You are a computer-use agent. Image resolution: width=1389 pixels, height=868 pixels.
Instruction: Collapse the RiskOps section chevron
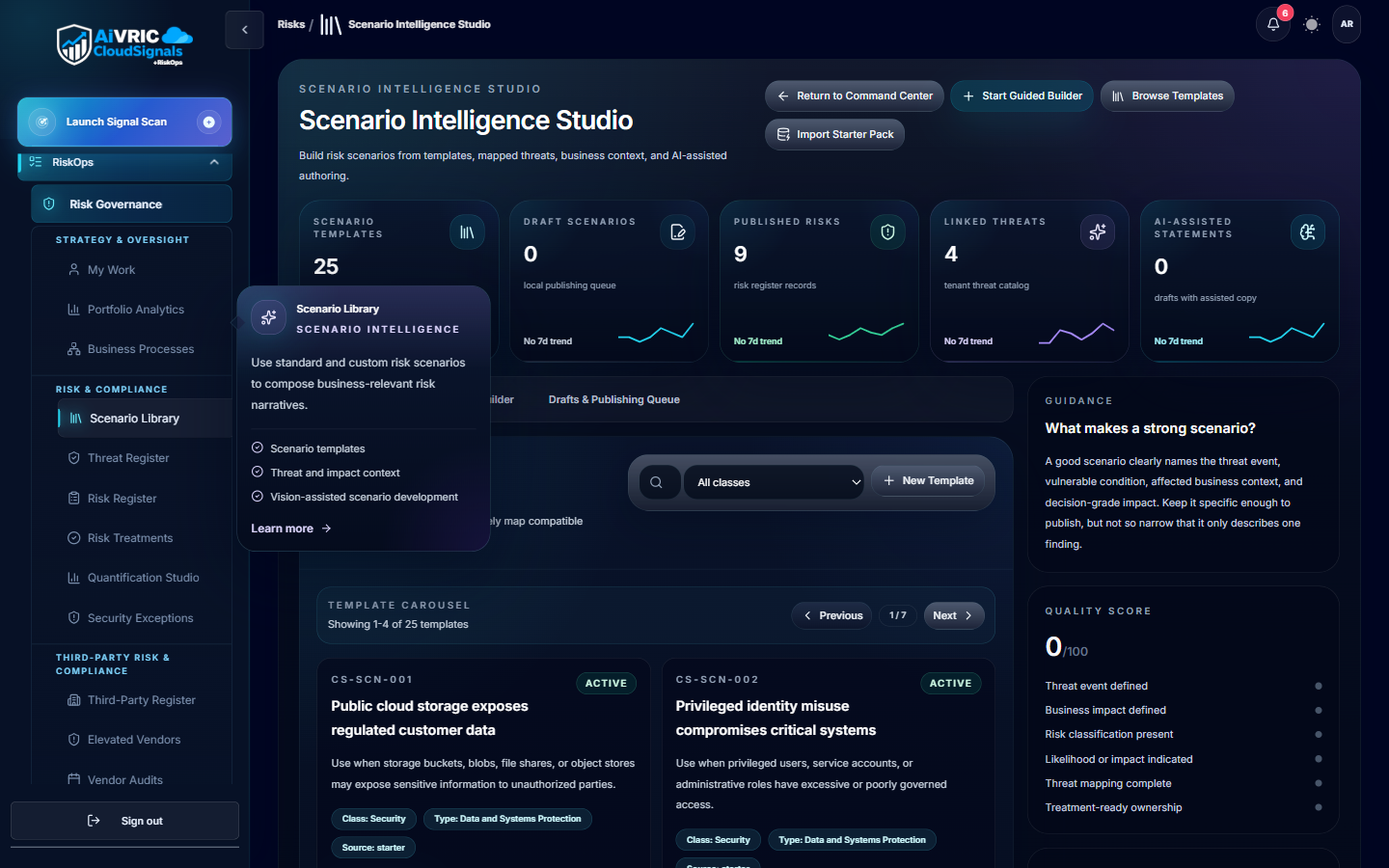(x=214, y=162)
